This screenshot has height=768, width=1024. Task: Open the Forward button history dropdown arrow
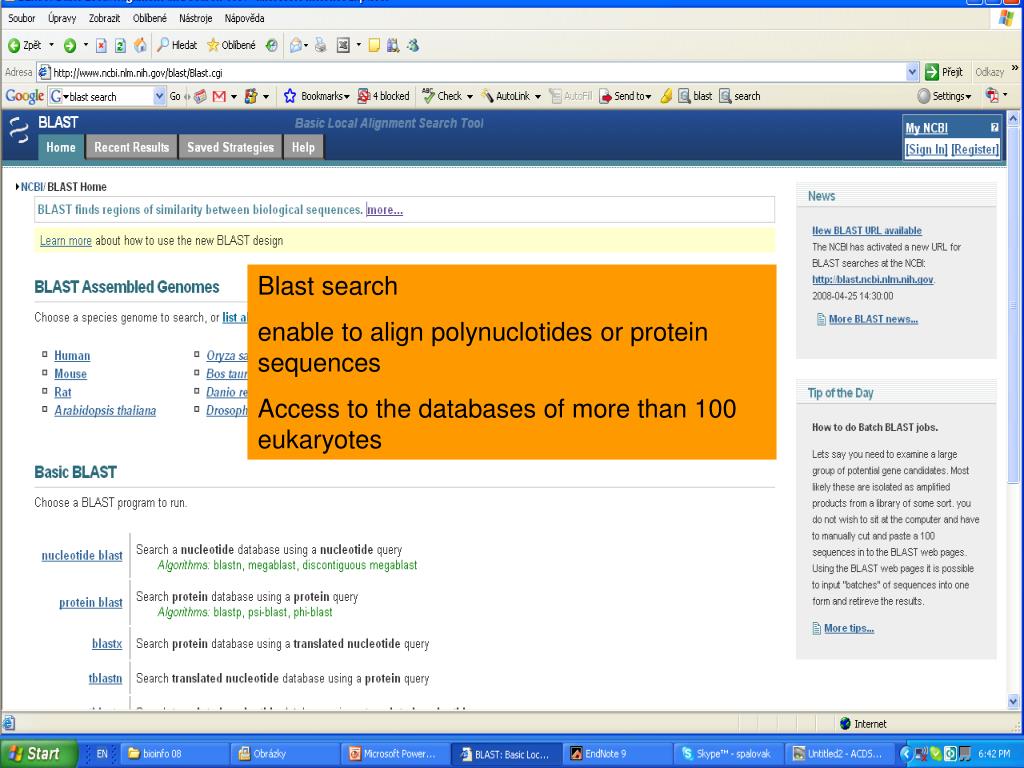[x=86, y=45]
